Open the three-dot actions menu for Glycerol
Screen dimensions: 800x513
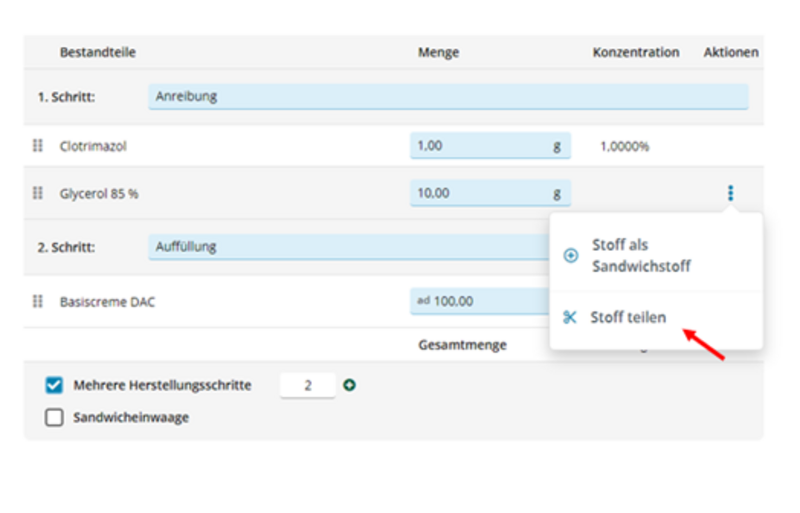click(x=731, y=193)
